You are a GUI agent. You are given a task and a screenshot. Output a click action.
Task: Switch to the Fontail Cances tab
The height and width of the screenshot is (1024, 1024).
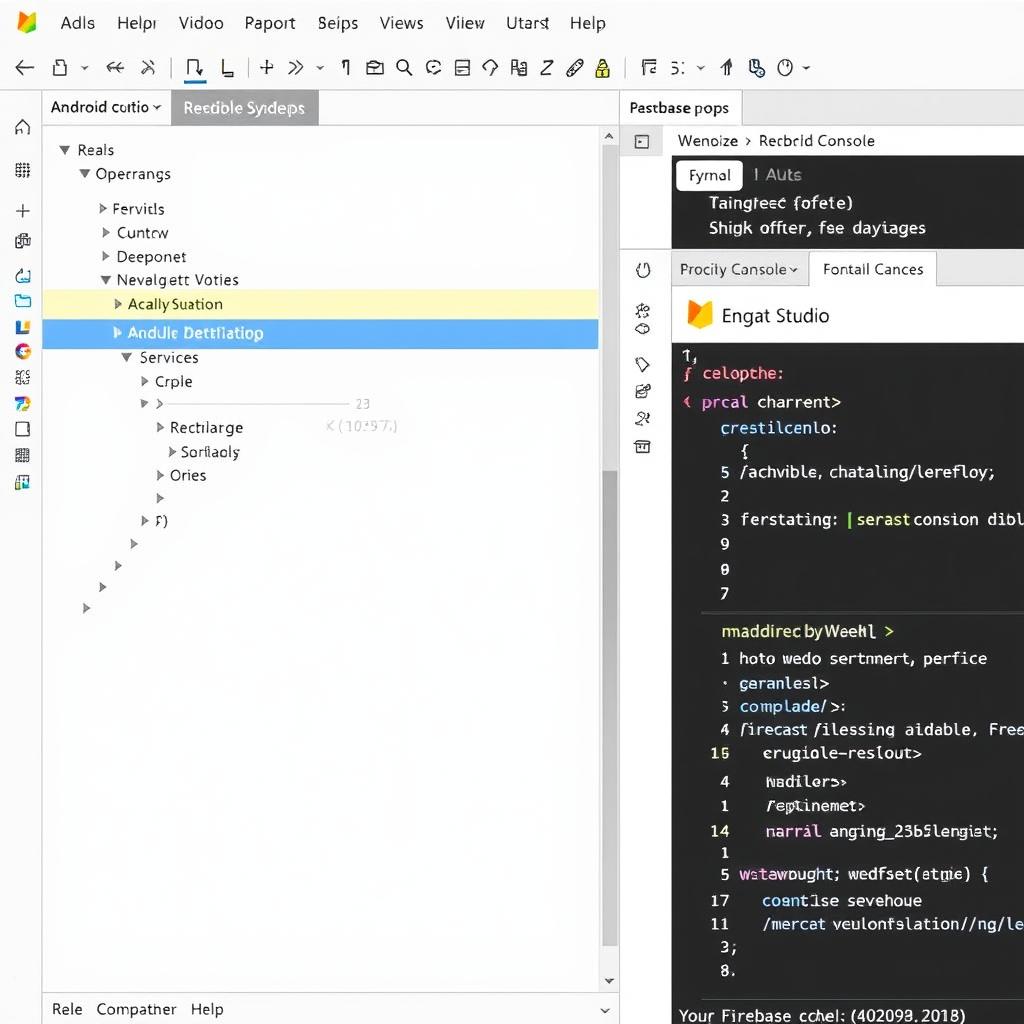pyautogui.click(x=872, y=269)
